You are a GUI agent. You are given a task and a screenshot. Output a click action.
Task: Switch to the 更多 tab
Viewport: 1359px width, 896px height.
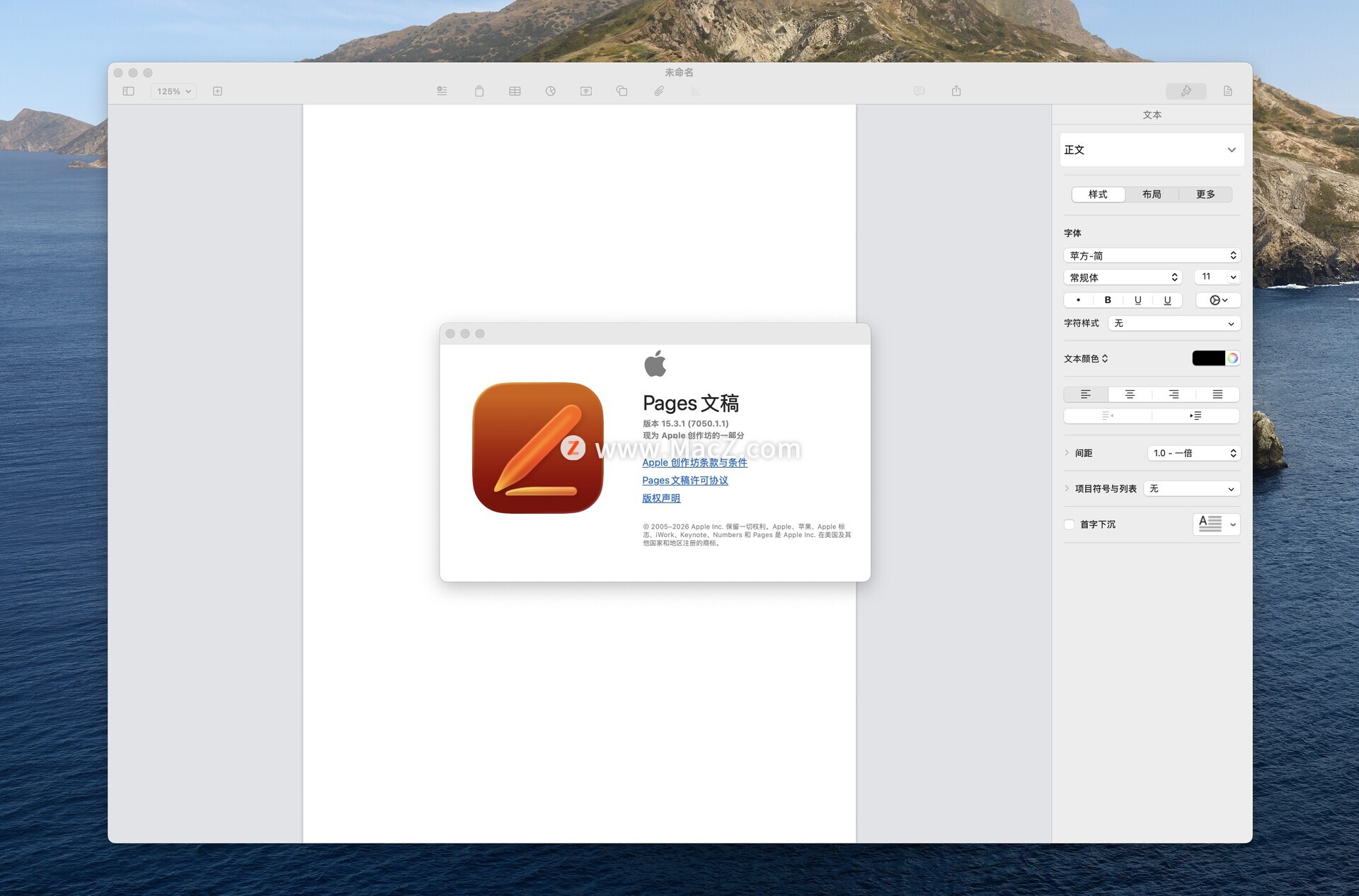point(1205,195)
